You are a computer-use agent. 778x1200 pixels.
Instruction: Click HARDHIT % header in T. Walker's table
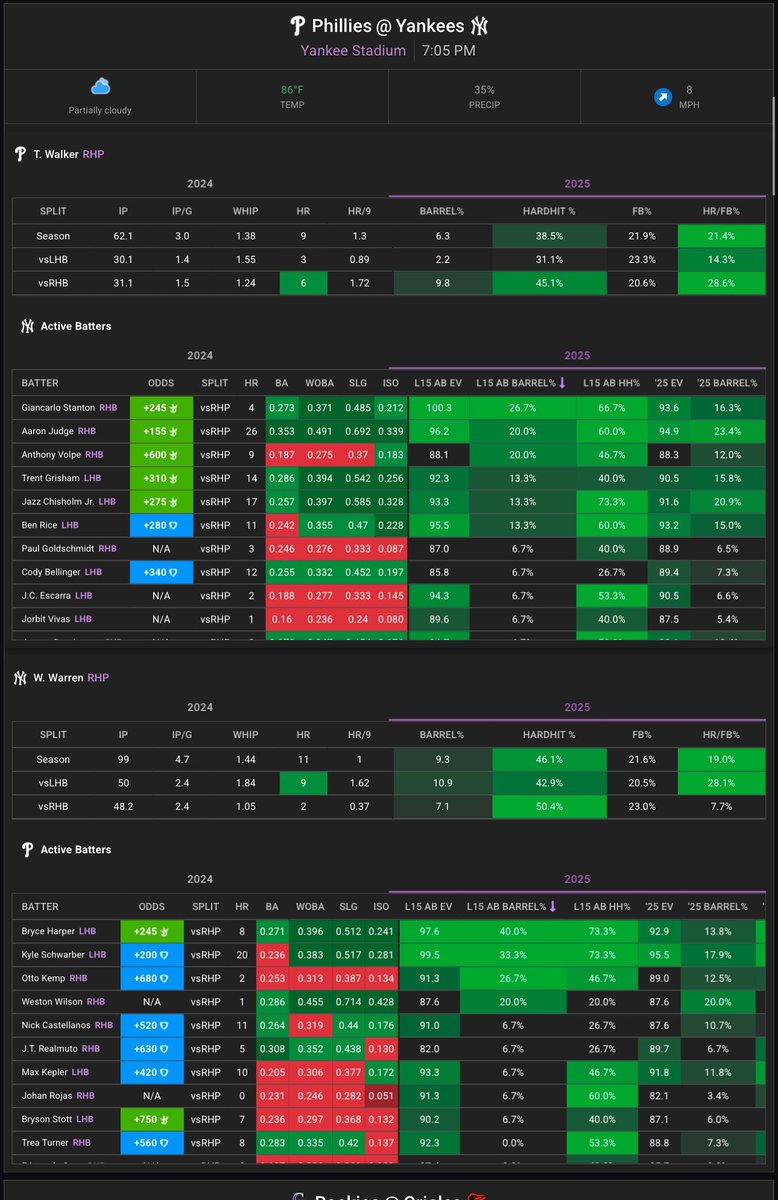click(549, 212)
